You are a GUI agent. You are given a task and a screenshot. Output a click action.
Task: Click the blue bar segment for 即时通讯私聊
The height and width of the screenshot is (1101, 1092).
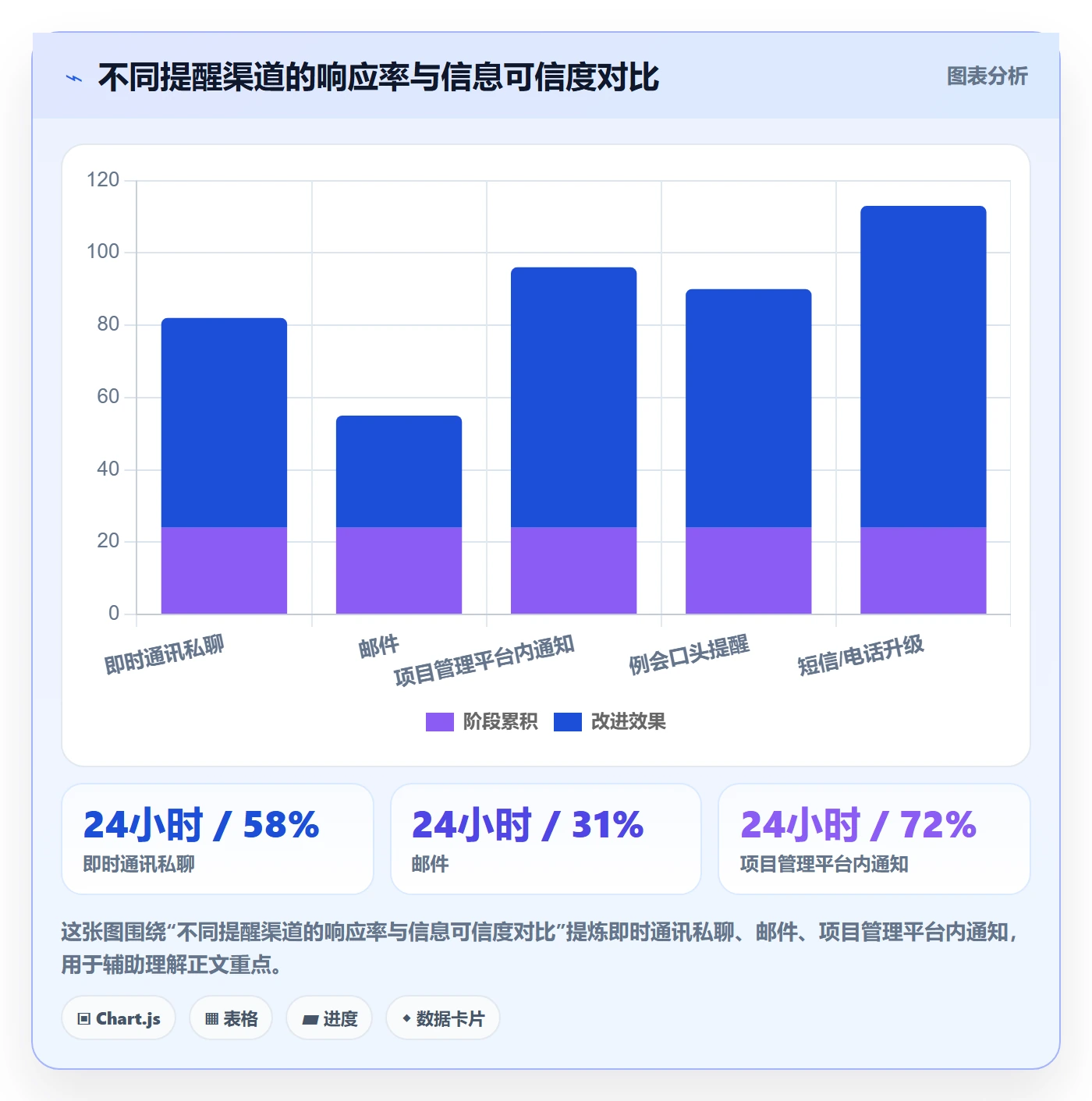pos(224,423)
